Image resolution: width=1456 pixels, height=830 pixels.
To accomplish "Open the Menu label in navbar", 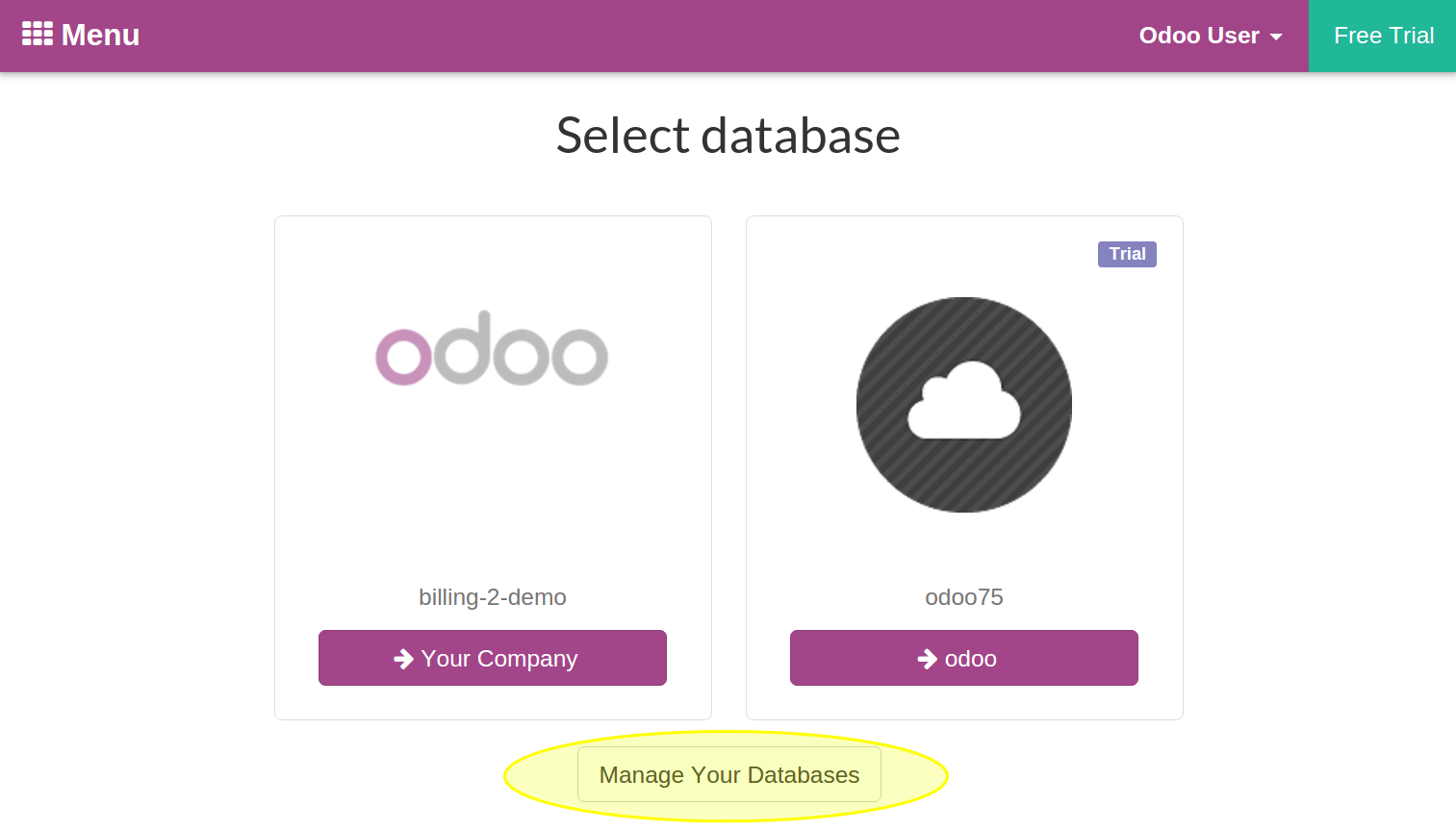I will pyautogui.click(x=100, y=36).
